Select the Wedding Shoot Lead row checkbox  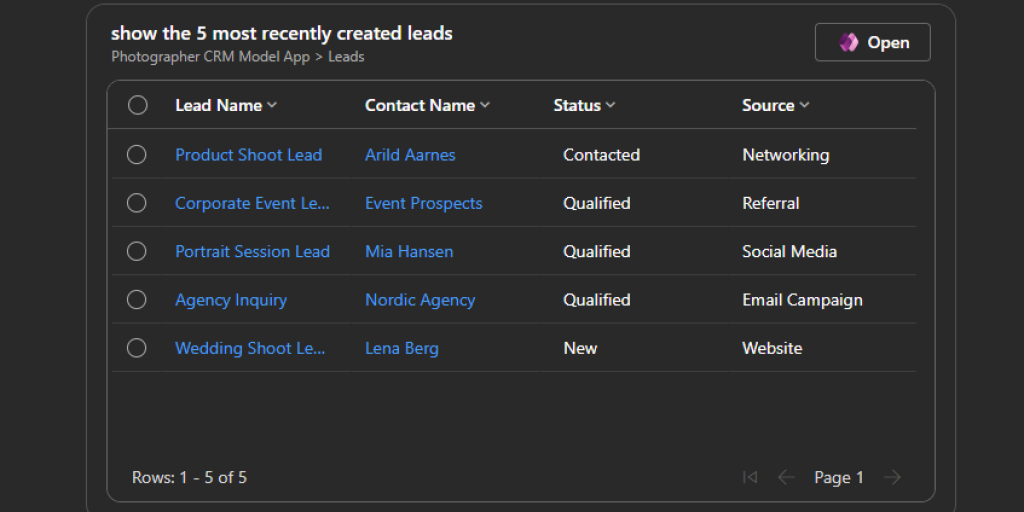tap(136, 348)
